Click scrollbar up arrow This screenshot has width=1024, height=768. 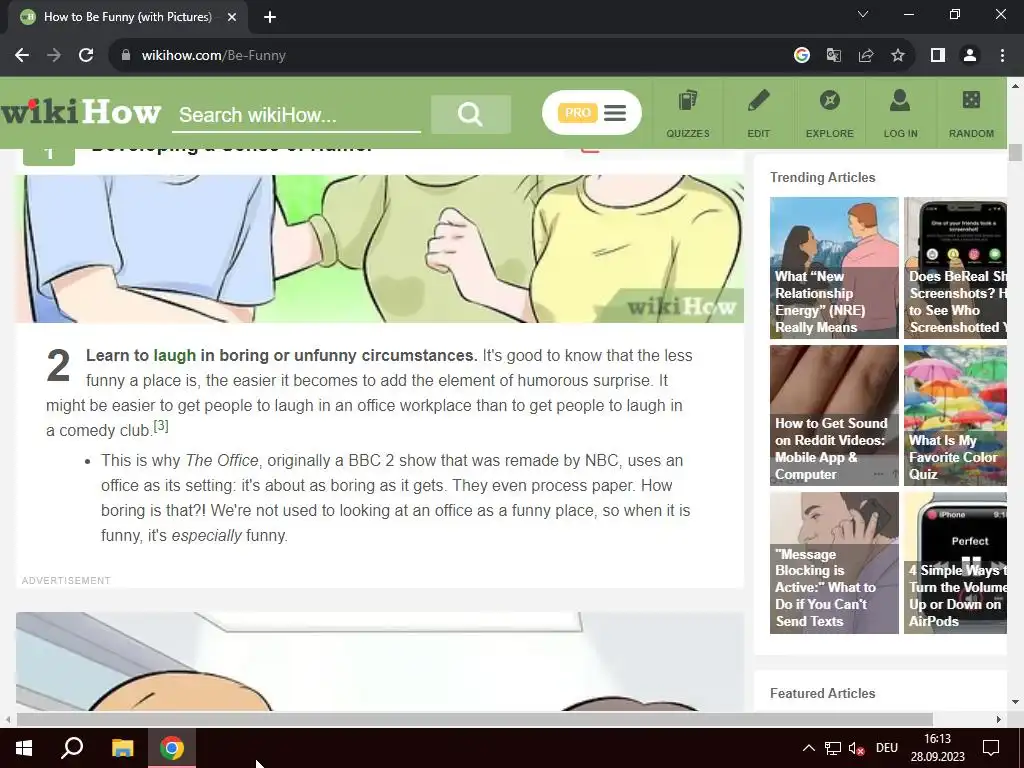pyautogui.click(x=1015, y=85)
